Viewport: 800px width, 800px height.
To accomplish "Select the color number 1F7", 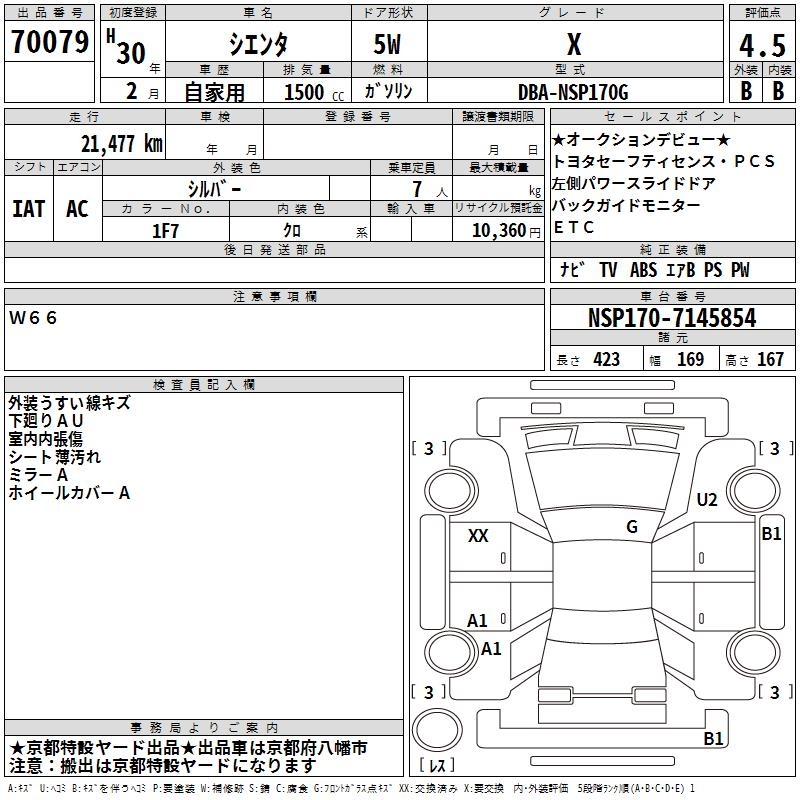I will click(x=165, y=231).
